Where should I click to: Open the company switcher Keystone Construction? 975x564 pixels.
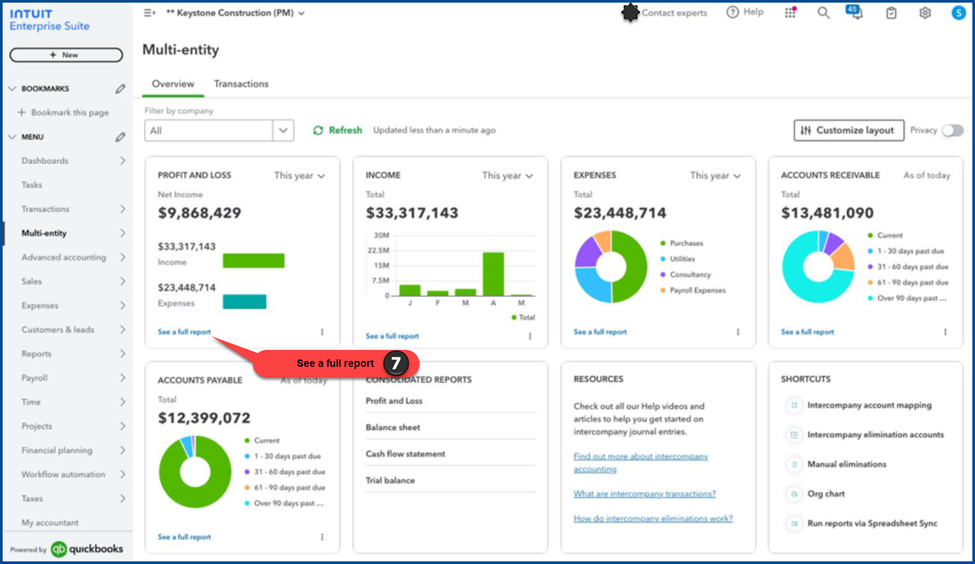click(236, 12)
